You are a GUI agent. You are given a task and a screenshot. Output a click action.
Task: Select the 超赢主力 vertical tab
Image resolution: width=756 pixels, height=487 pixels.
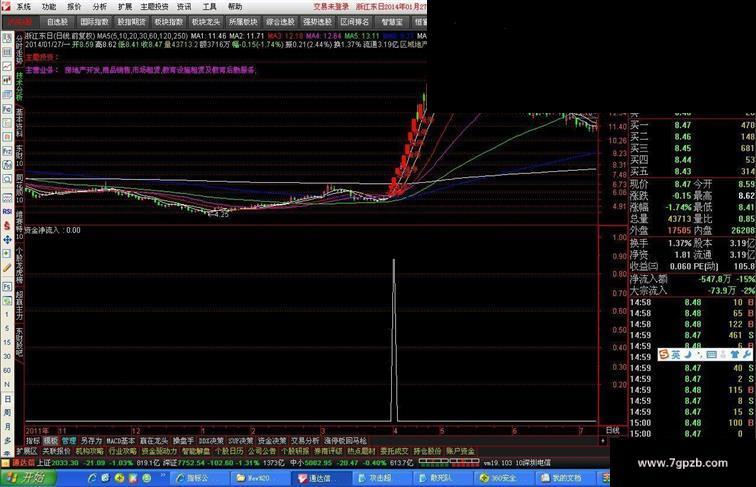coord(19,306)
